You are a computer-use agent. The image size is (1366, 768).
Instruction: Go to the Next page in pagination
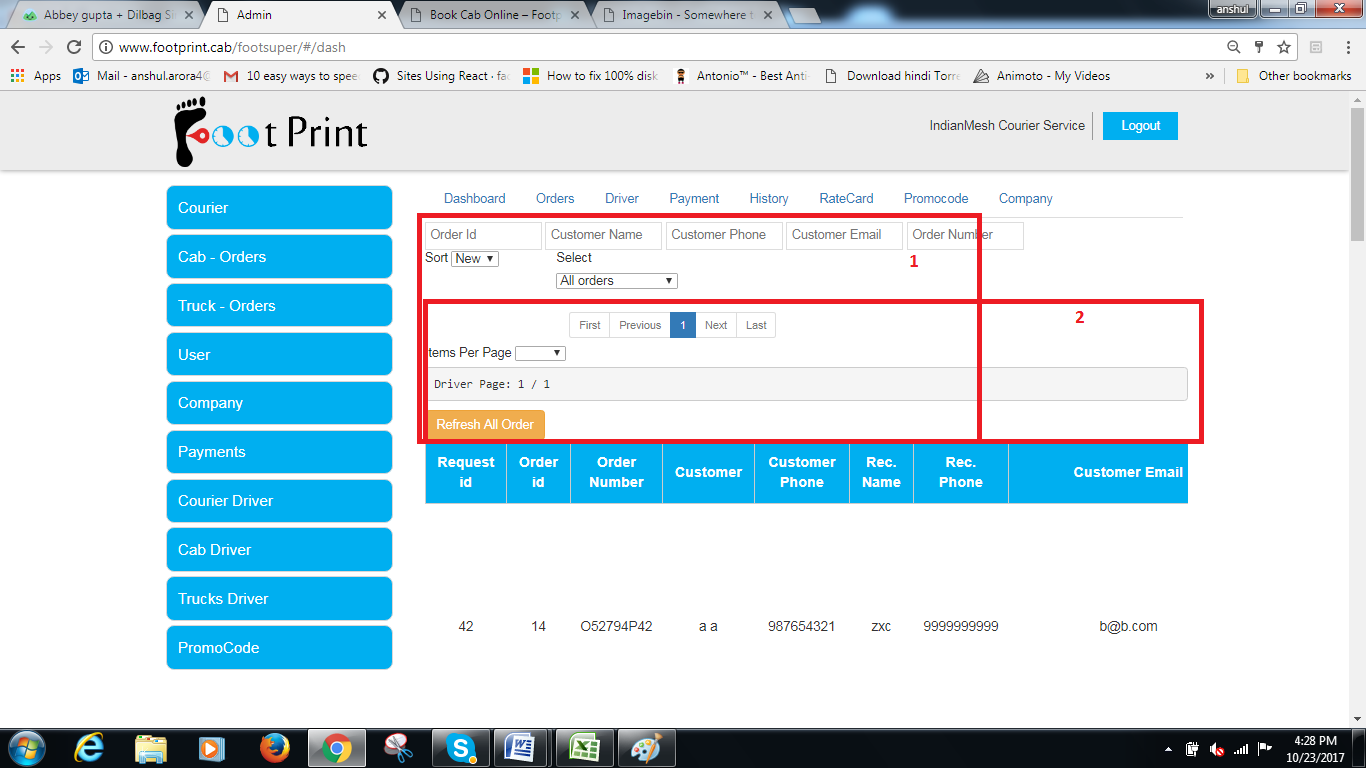[716, 325]
